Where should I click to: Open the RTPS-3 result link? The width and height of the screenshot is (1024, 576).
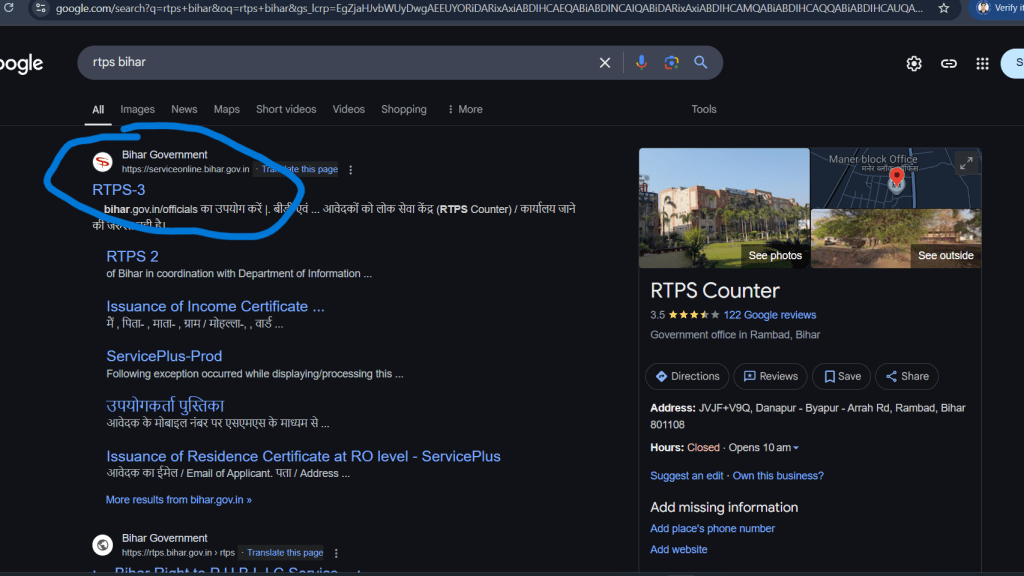(x=118, y=190)
